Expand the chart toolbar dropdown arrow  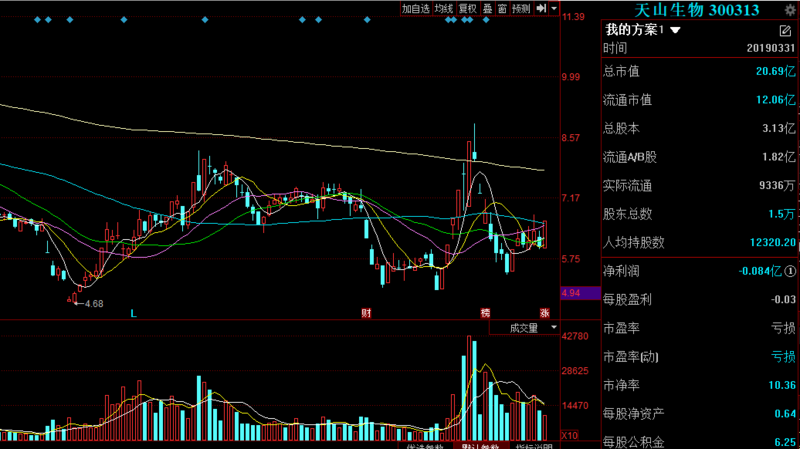click(554, 9)
